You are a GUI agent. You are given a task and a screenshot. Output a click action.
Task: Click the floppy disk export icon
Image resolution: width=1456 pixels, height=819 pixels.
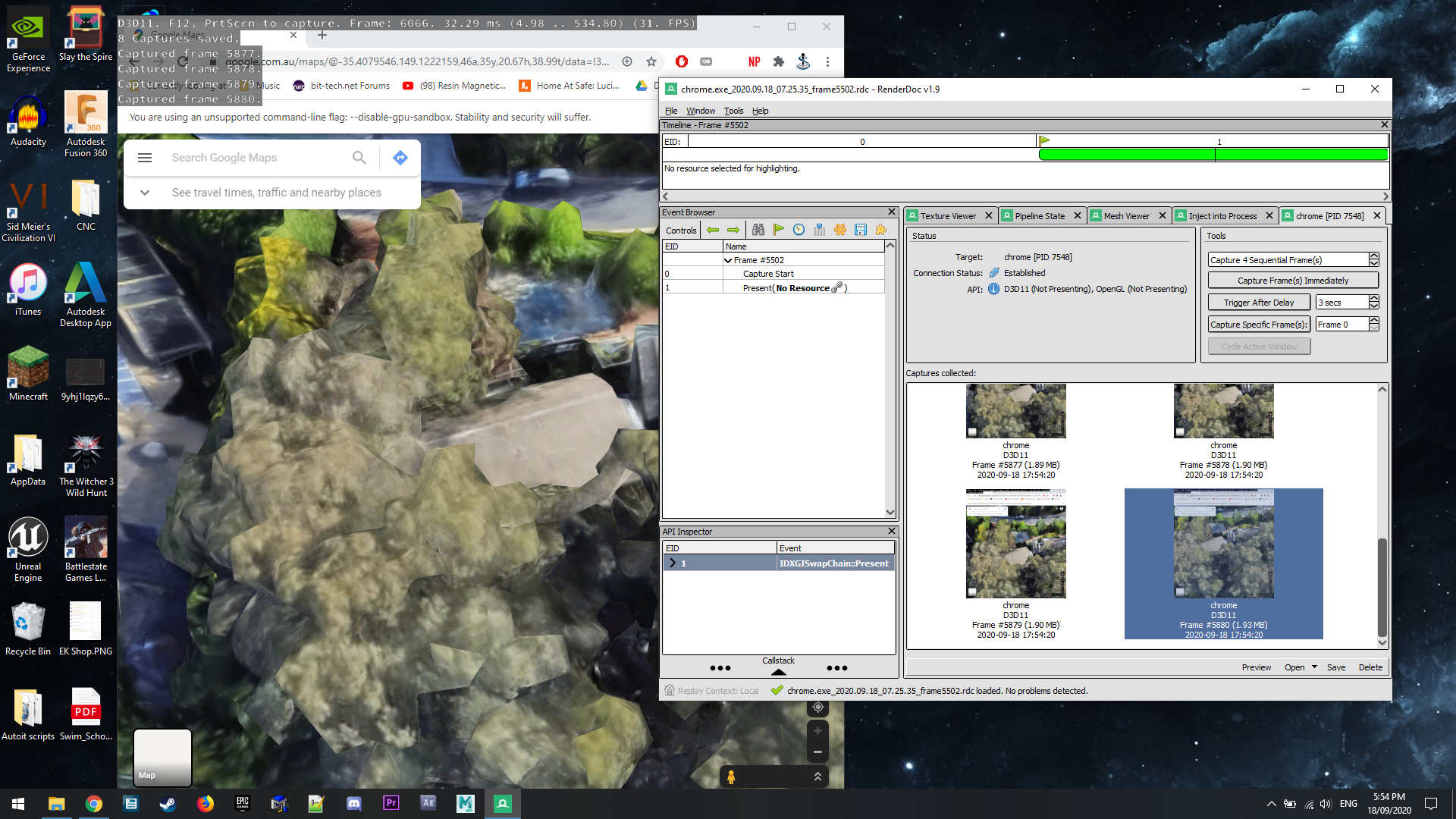tap(860, 230)
